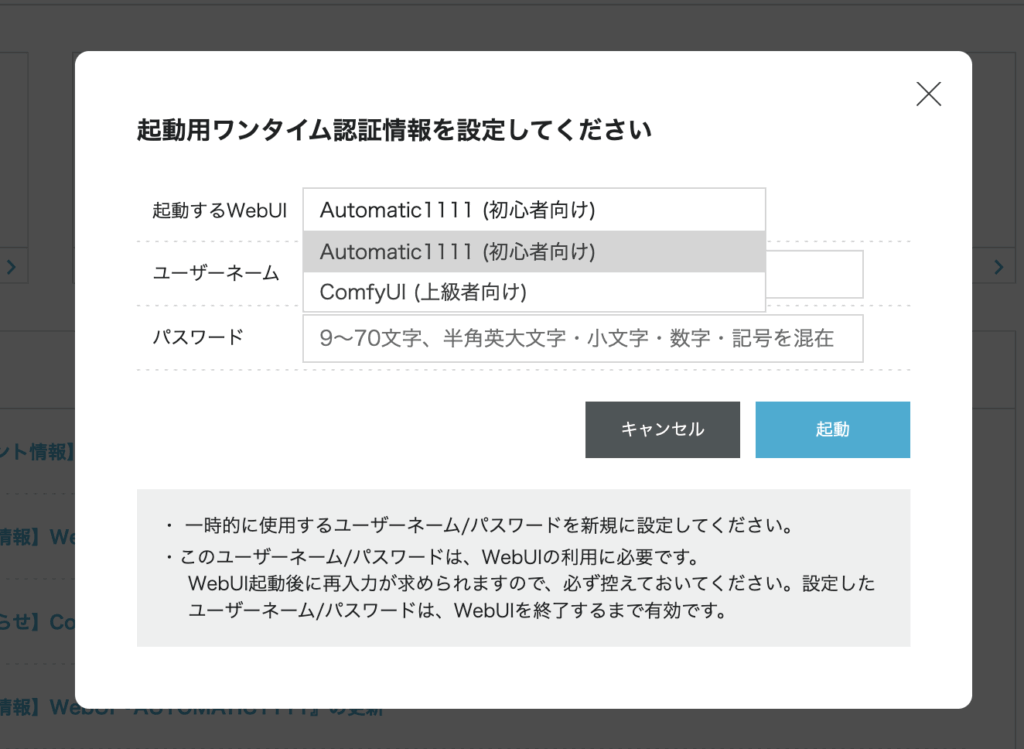Click the left carousel chevron behind the dialog
The image size is (1024, 749).
[11, 266]
